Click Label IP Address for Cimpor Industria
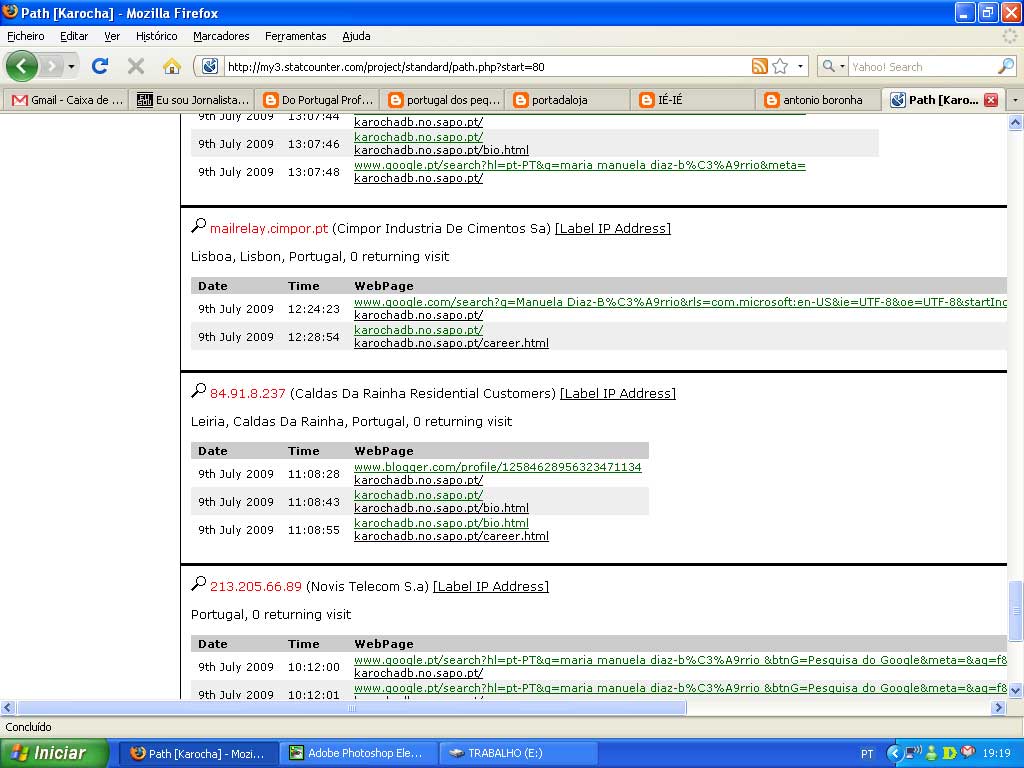 pos(613,229)
